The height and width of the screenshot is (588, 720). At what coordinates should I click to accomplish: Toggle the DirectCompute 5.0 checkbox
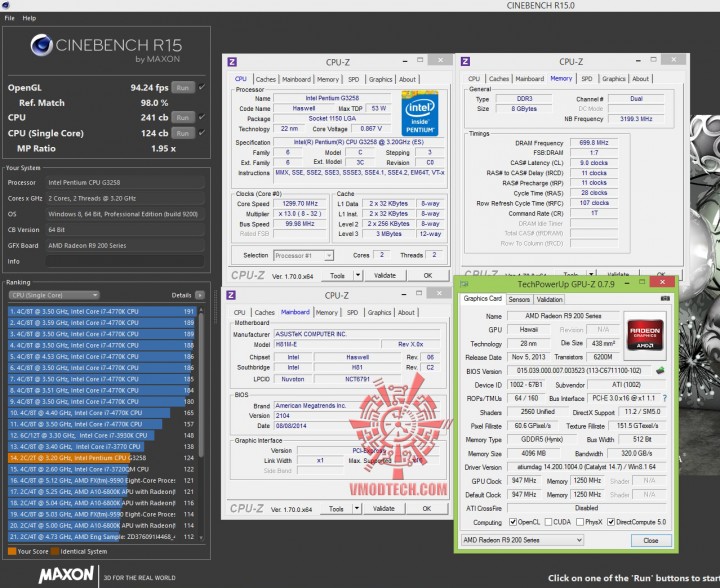pos(611,522)
